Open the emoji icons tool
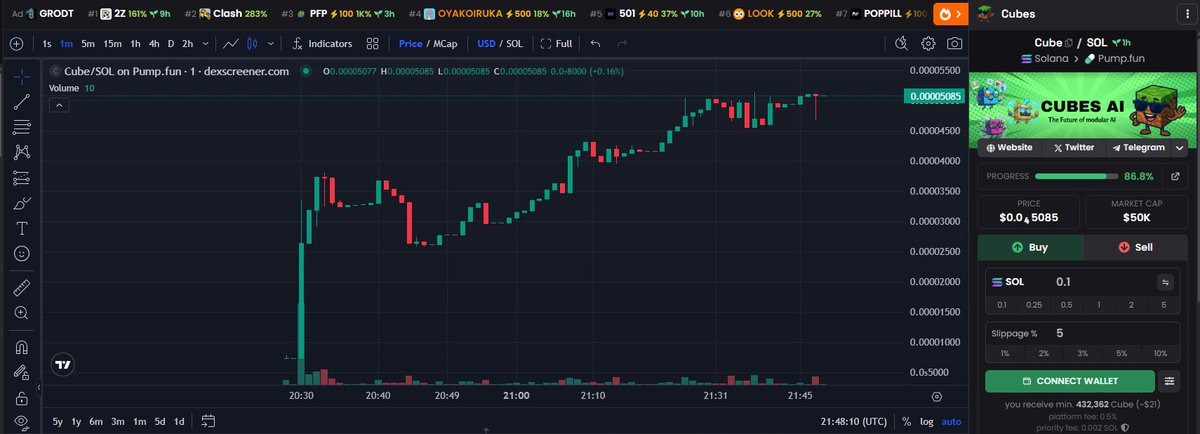1200x434 pixels. point(21,254)
